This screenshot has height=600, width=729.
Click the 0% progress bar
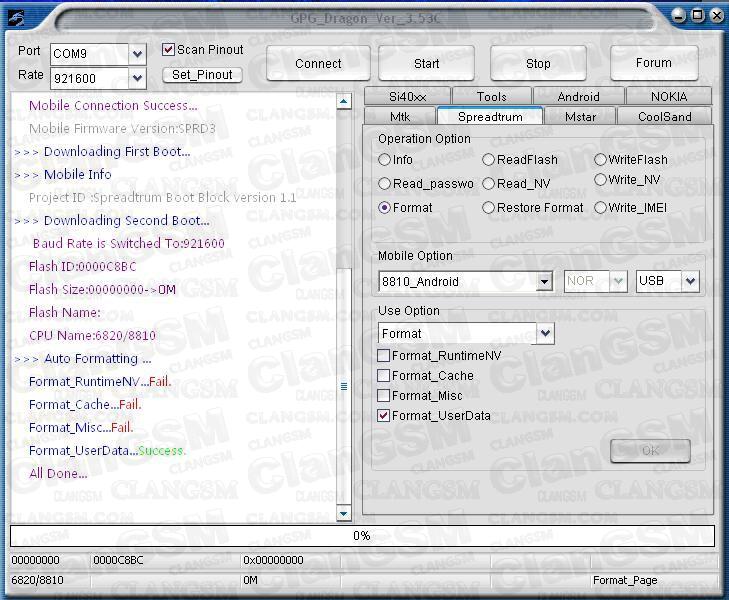pos(362,536)
